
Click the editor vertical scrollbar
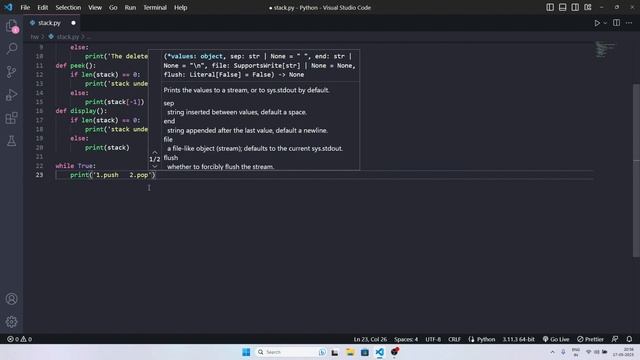tap(636, 171)
